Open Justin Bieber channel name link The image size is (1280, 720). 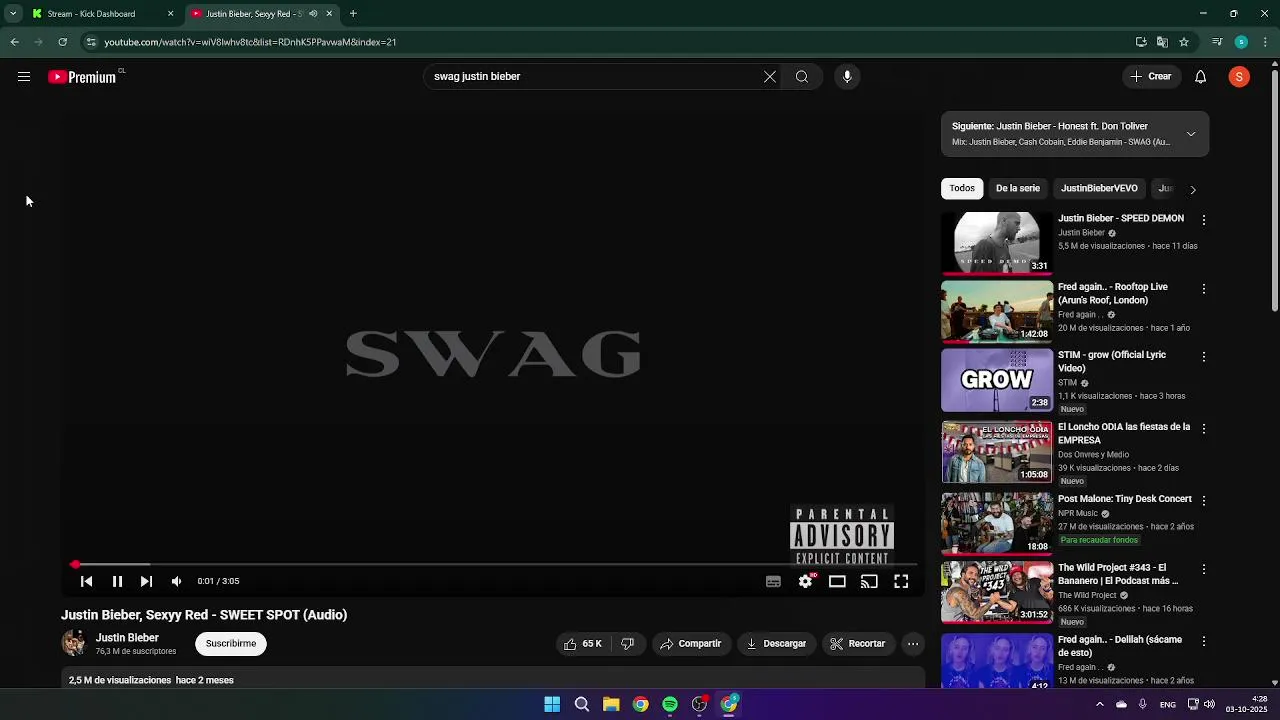tap(127, 638)
